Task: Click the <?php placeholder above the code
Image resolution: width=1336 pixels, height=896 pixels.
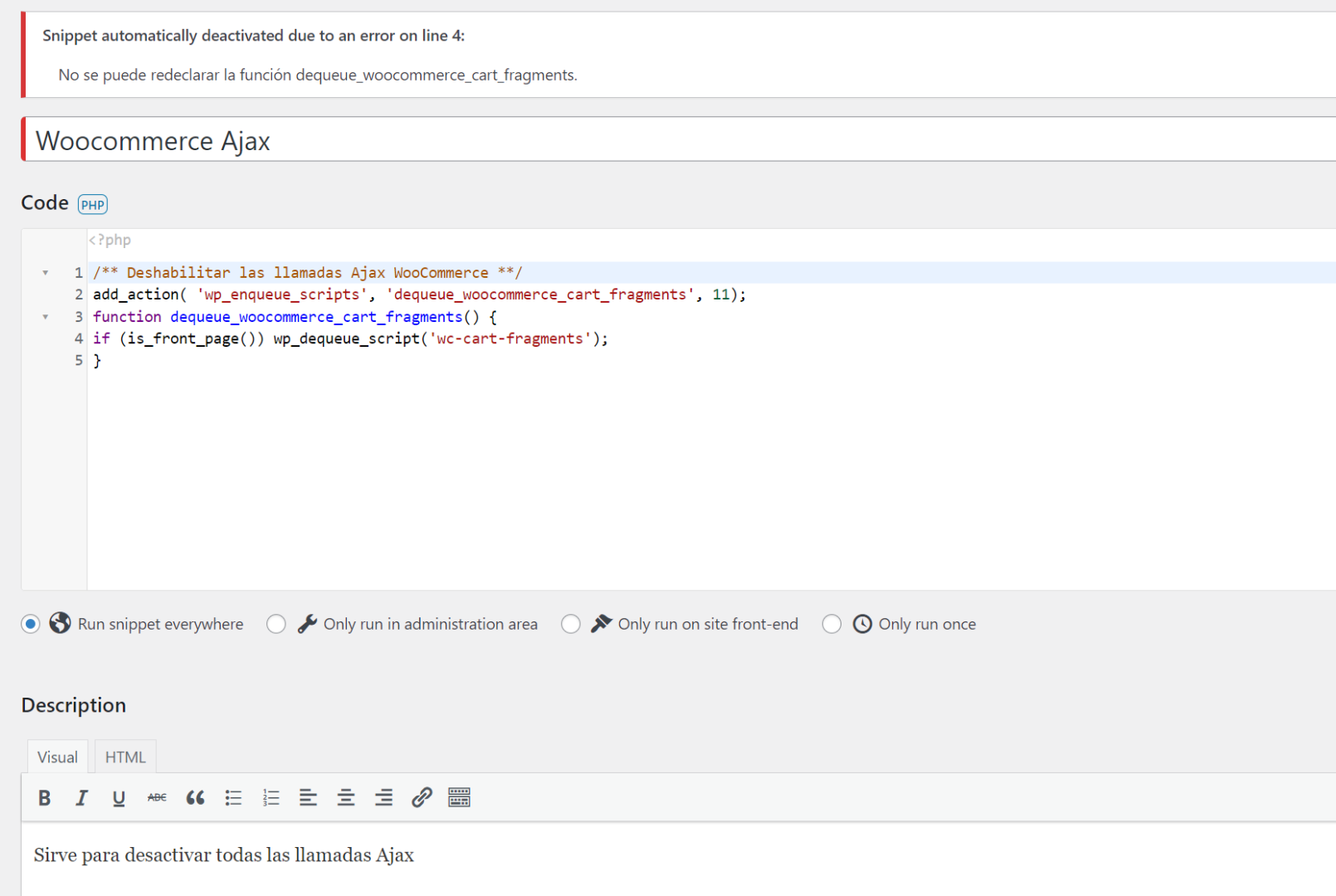Action: click(110, 240)
